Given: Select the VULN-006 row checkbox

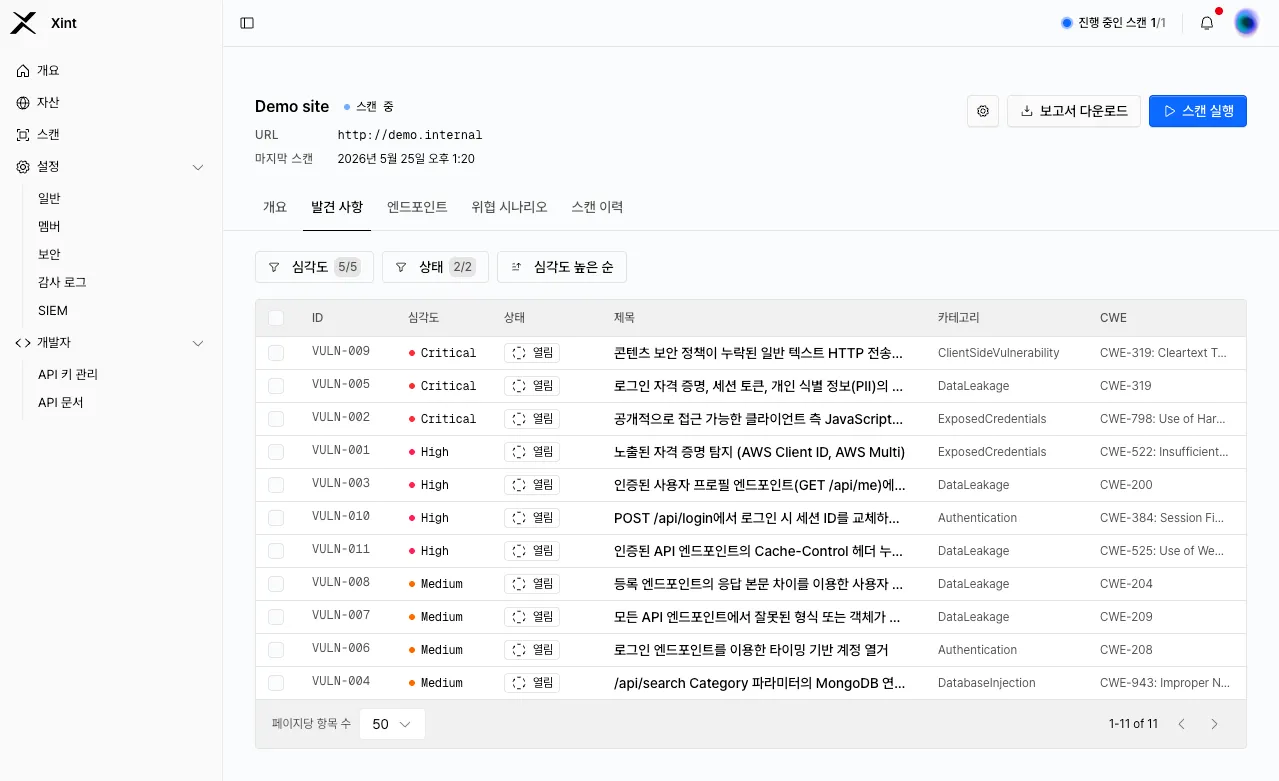Looking at the screenshot, I should [x=276, y=650].
